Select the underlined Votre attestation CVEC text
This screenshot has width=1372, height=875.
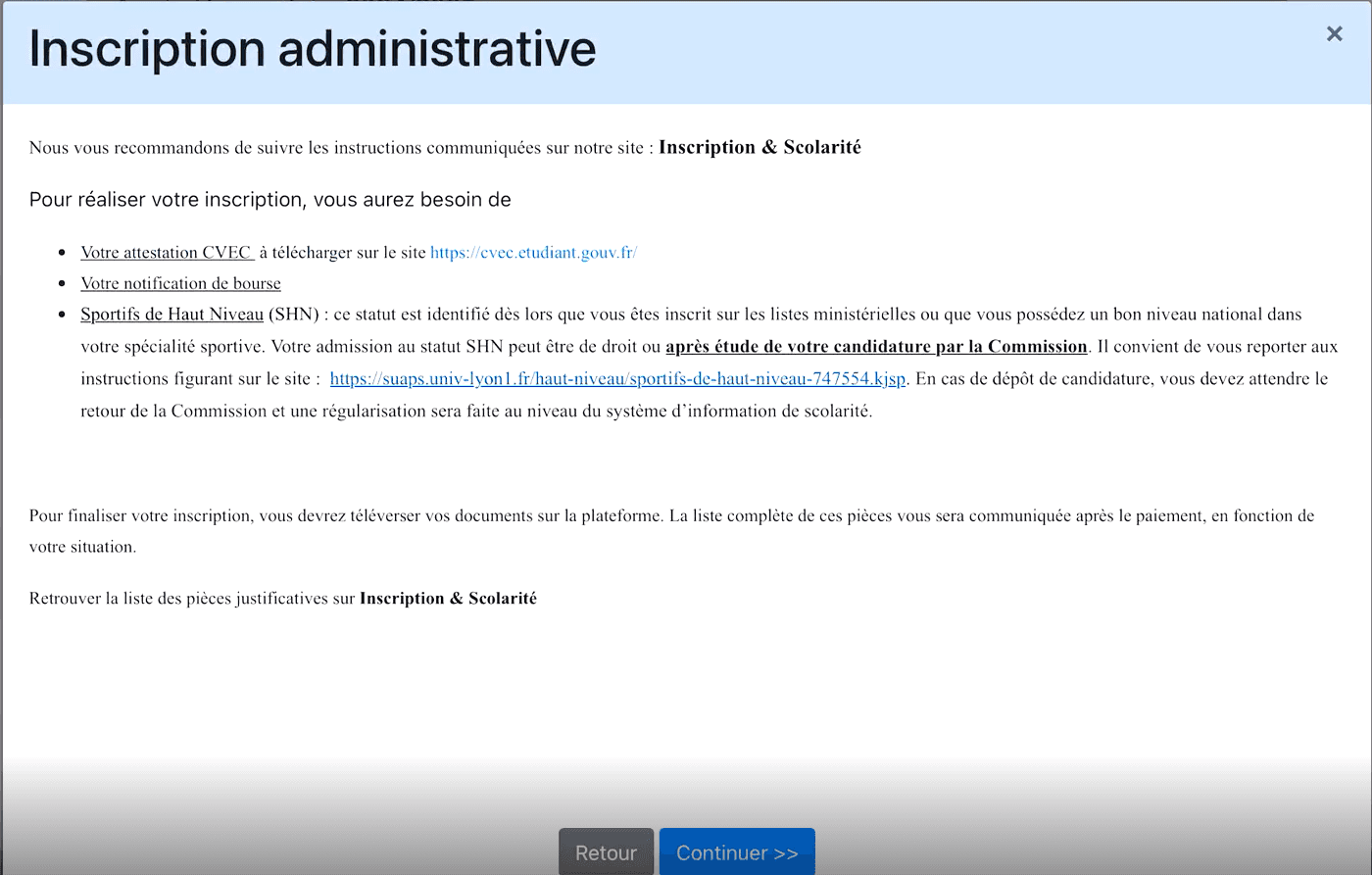tap(167, 252)
